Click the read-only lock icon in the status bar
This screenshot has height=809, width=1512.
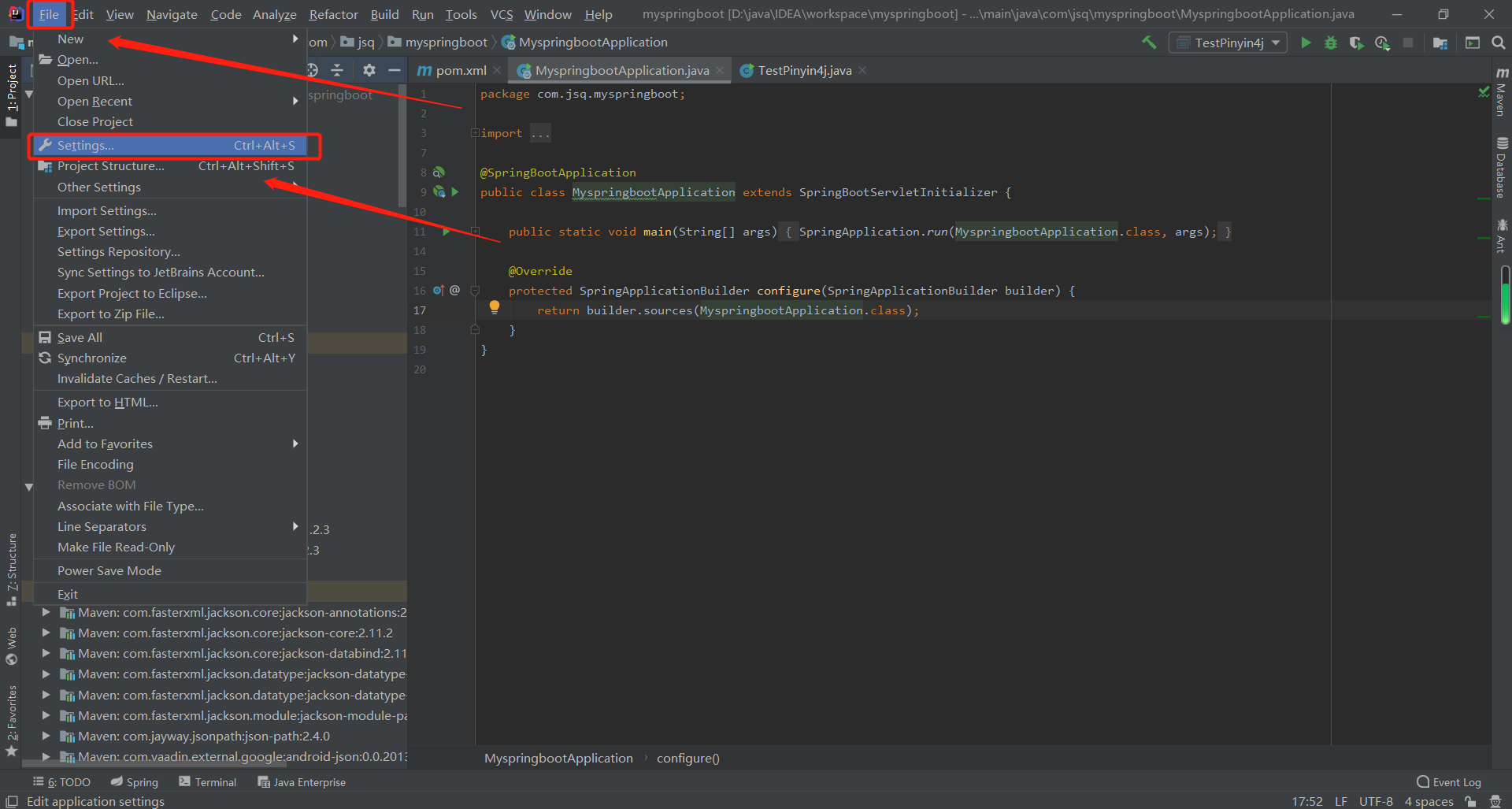1470,802
